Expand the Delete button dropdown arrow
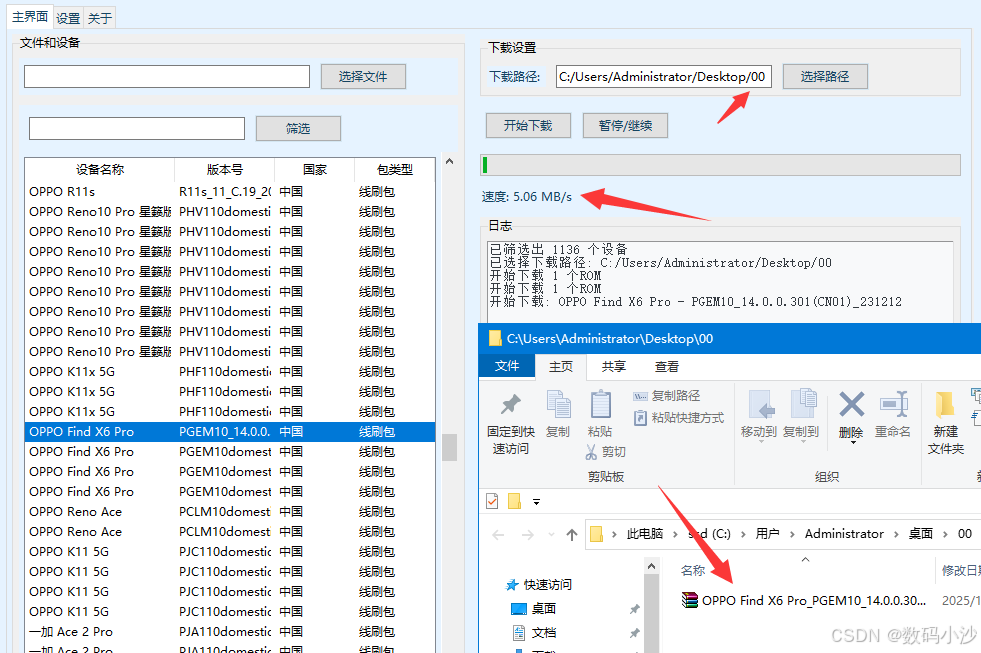This screenshot has height=653, width=981. pyautogui.click(x=852, y=443)
